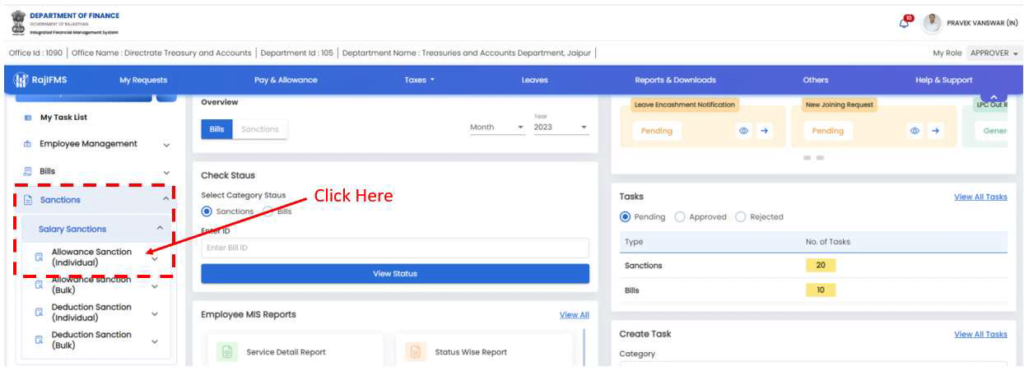Click Deduction Sanction (Bulk) icon
Image resolution: width=1024 pixels, height=371 pixels.
click(39, 340)
